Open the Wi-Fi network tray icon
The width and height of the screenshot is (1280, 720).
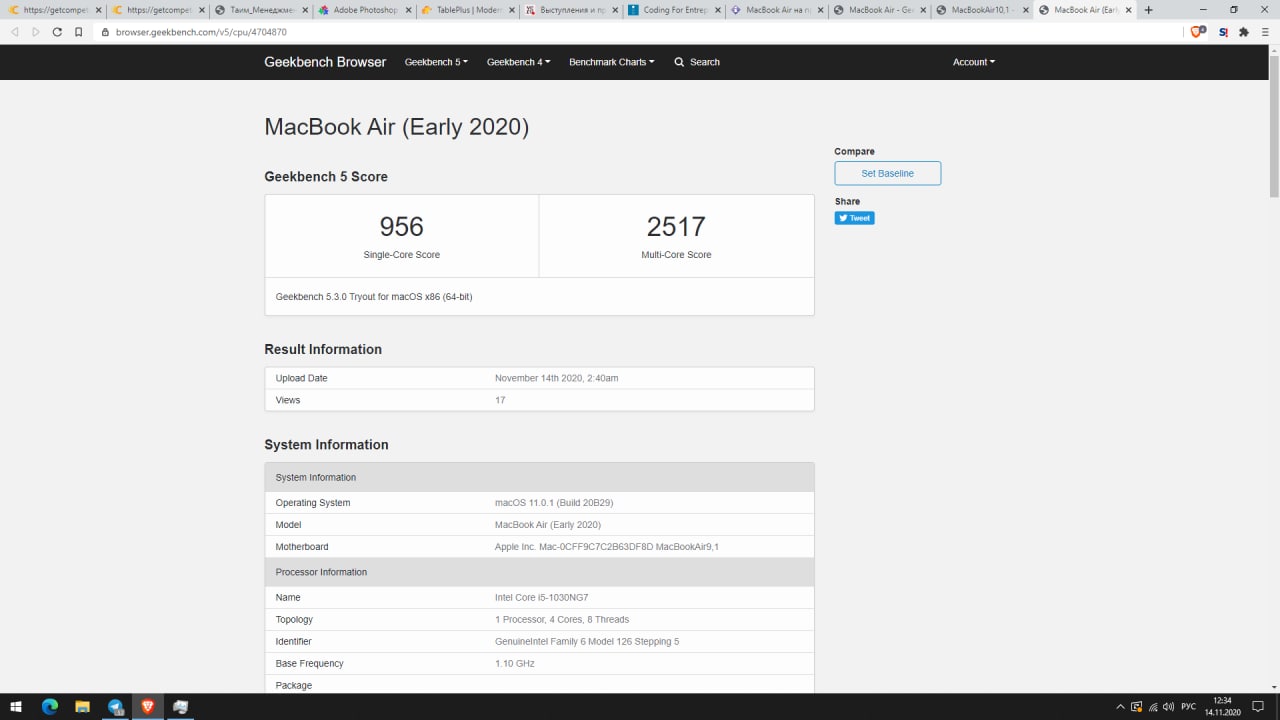1153,707
